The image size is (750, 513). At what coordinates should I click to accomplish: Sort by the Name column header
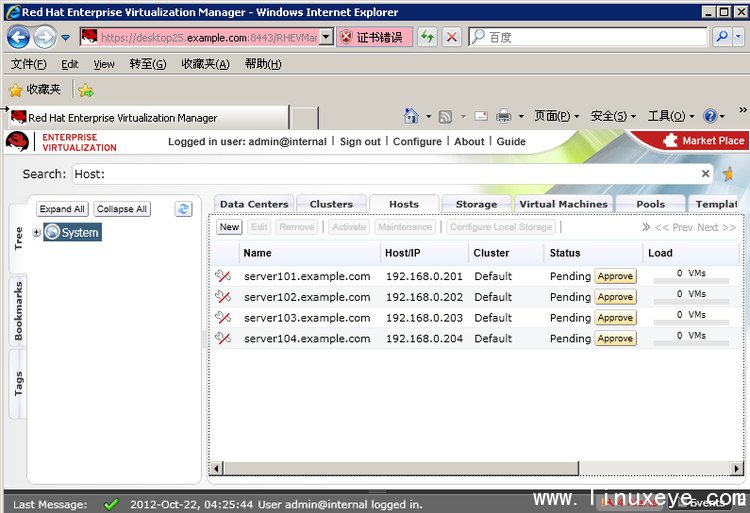coord(257,253)
